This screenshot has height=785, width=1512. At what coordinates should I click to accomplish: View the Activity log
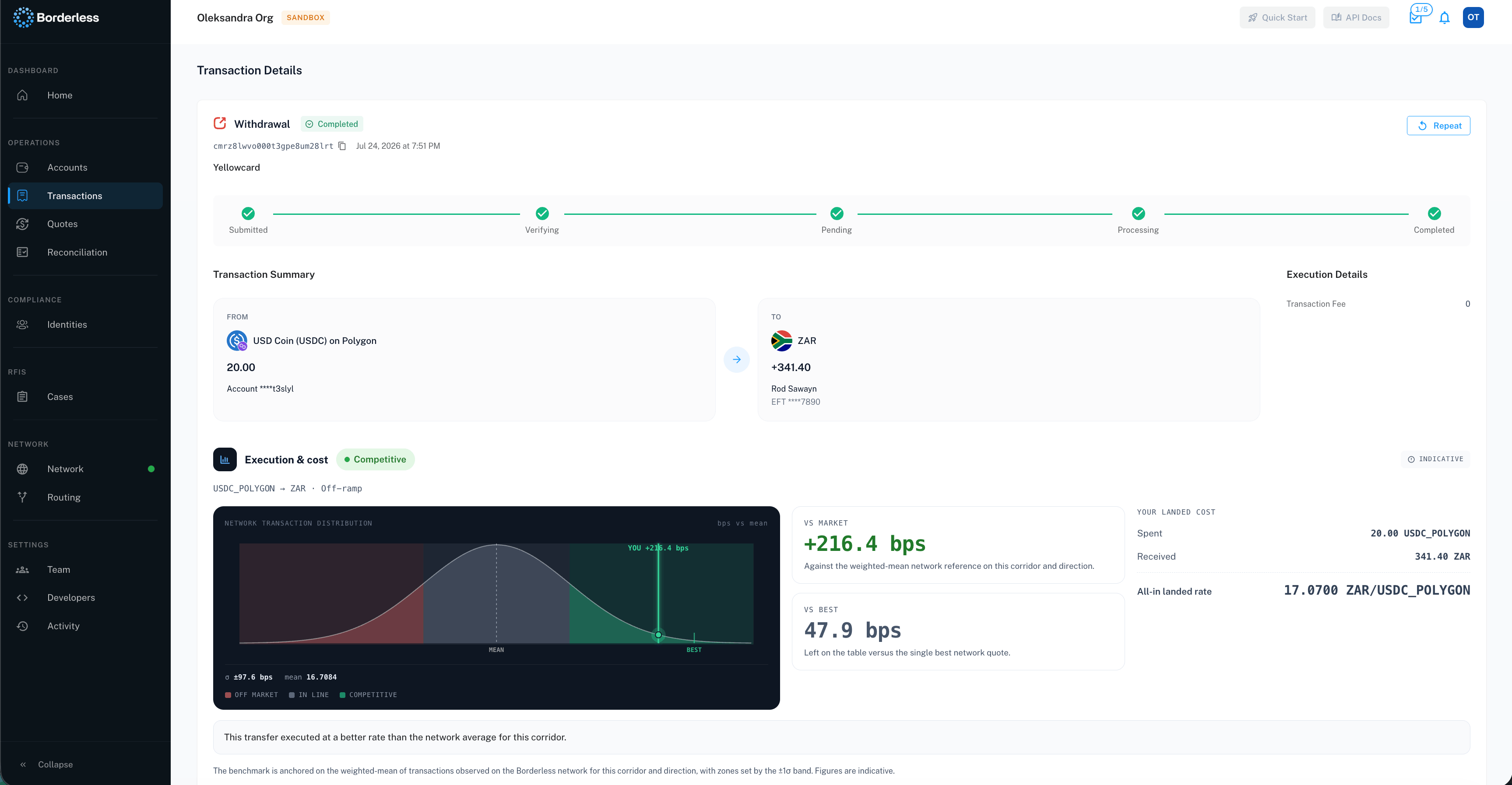coord(85,626)
